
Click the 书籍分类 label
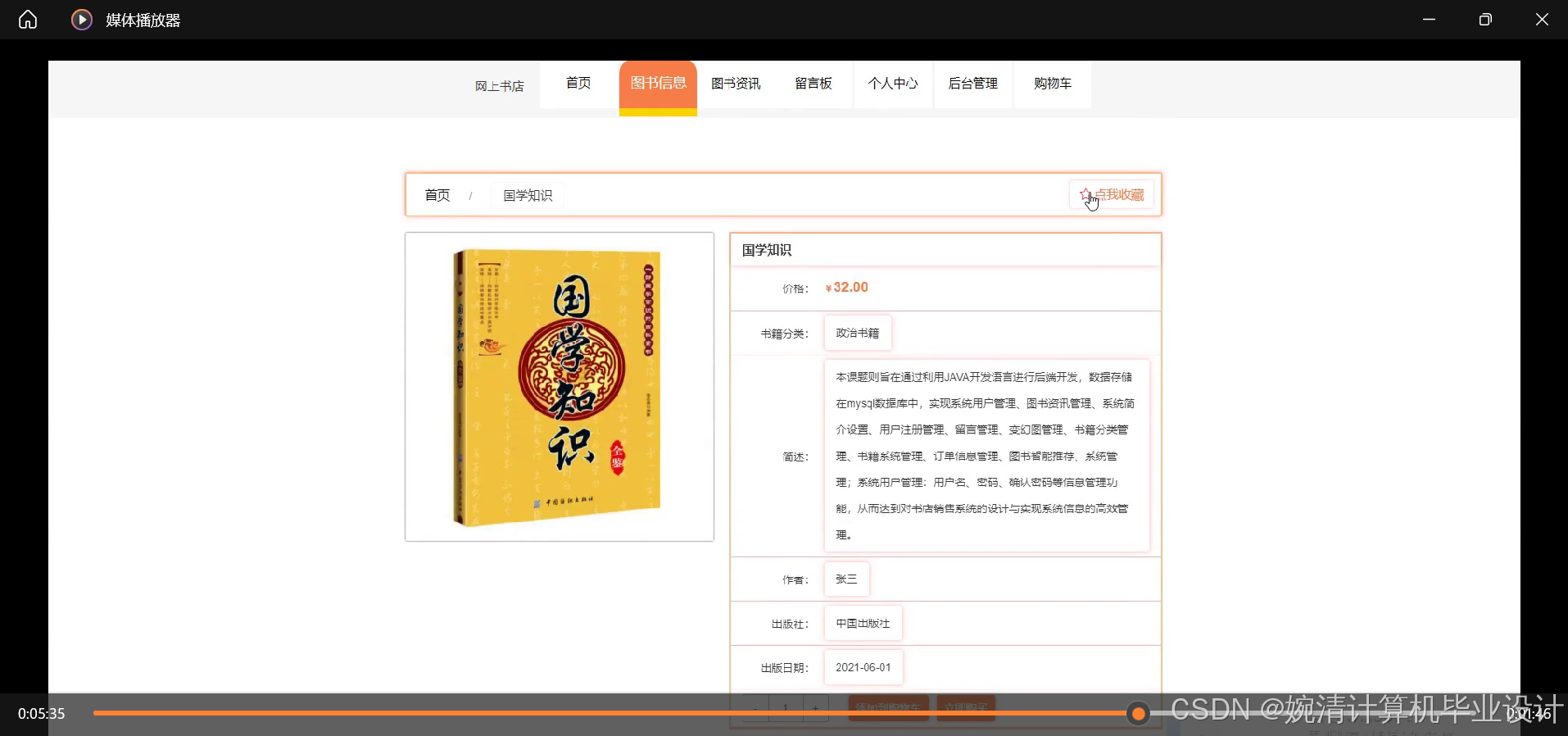[785, 334]
